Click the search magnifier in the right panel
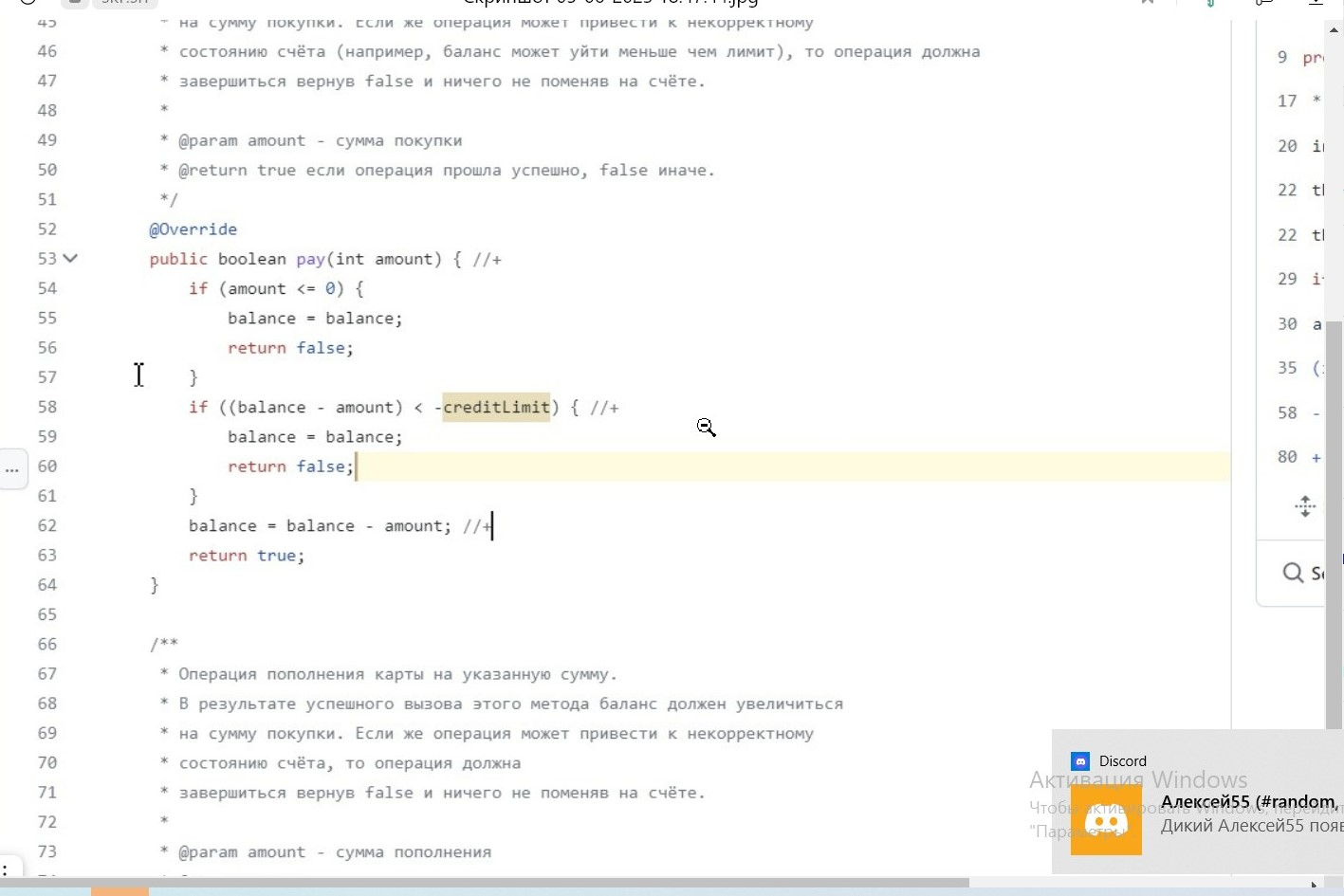 pyautogui.click(x=1294, y=573)
